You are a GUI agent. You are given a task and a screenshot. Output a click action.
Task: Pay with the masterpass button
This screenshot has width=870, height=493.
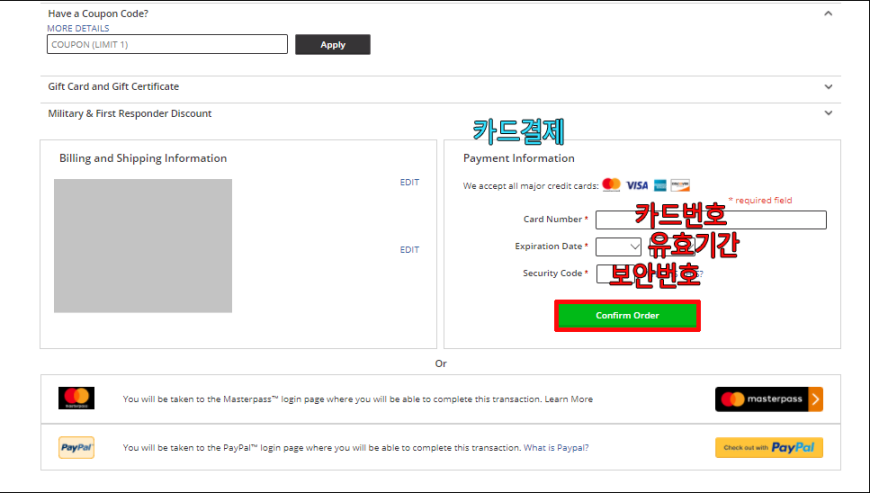[x=769, y=399]
